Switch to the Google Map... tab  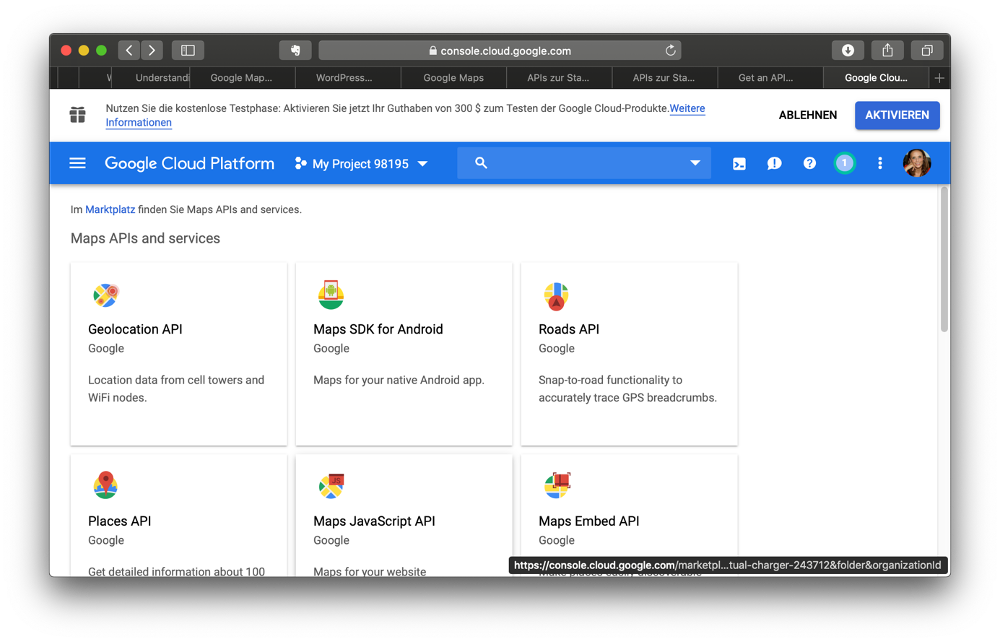click(242, 78)
